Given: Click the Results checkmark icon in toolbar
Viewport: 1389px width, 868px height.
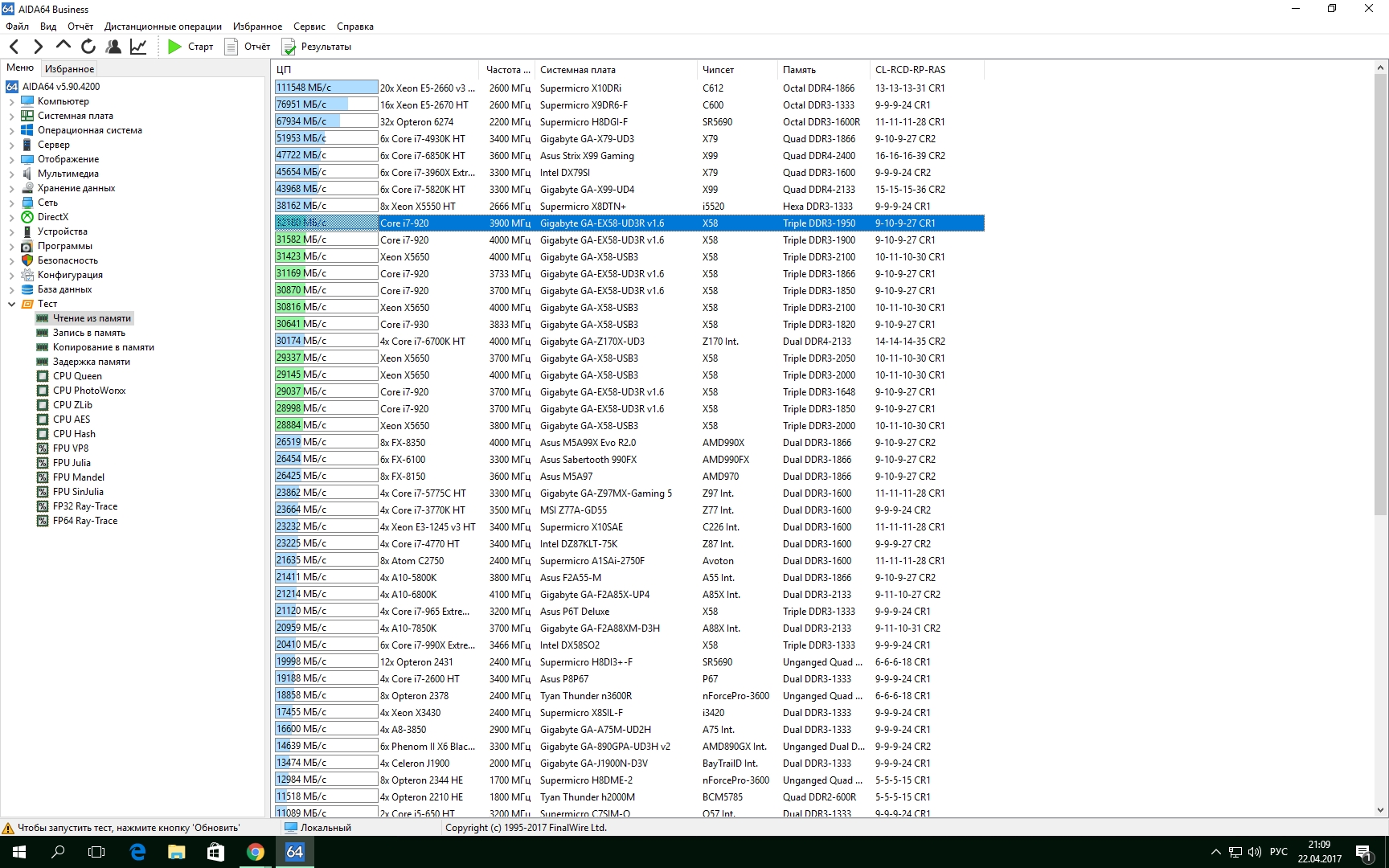Looking at the screenshot, I should tap(288, 47).
